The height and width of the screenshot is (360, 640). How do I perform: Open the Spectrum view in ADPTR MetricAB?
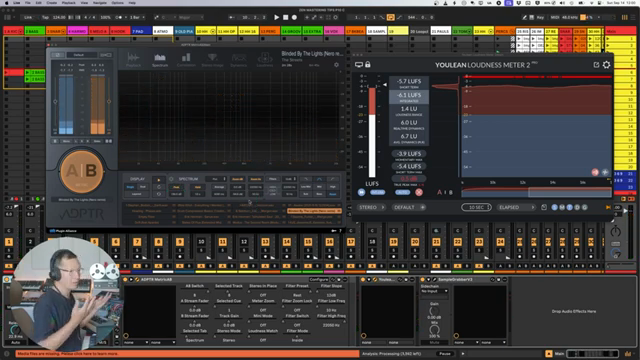pyautogui.click(x=160, y=60)
